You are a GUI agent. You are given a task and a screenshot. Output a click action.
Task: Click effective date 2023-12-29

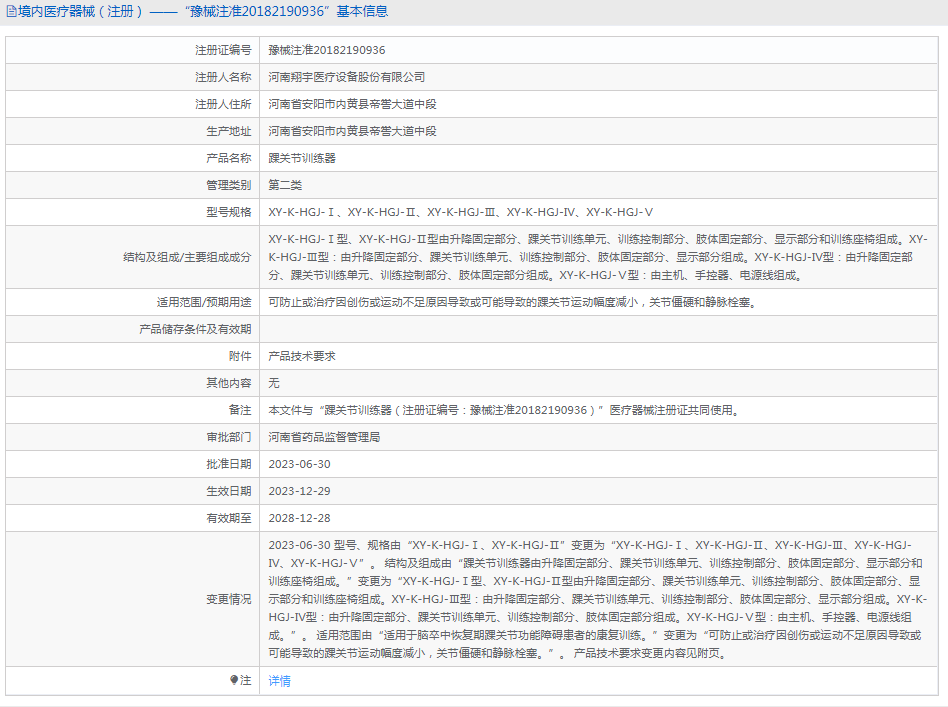click(299, 491)
